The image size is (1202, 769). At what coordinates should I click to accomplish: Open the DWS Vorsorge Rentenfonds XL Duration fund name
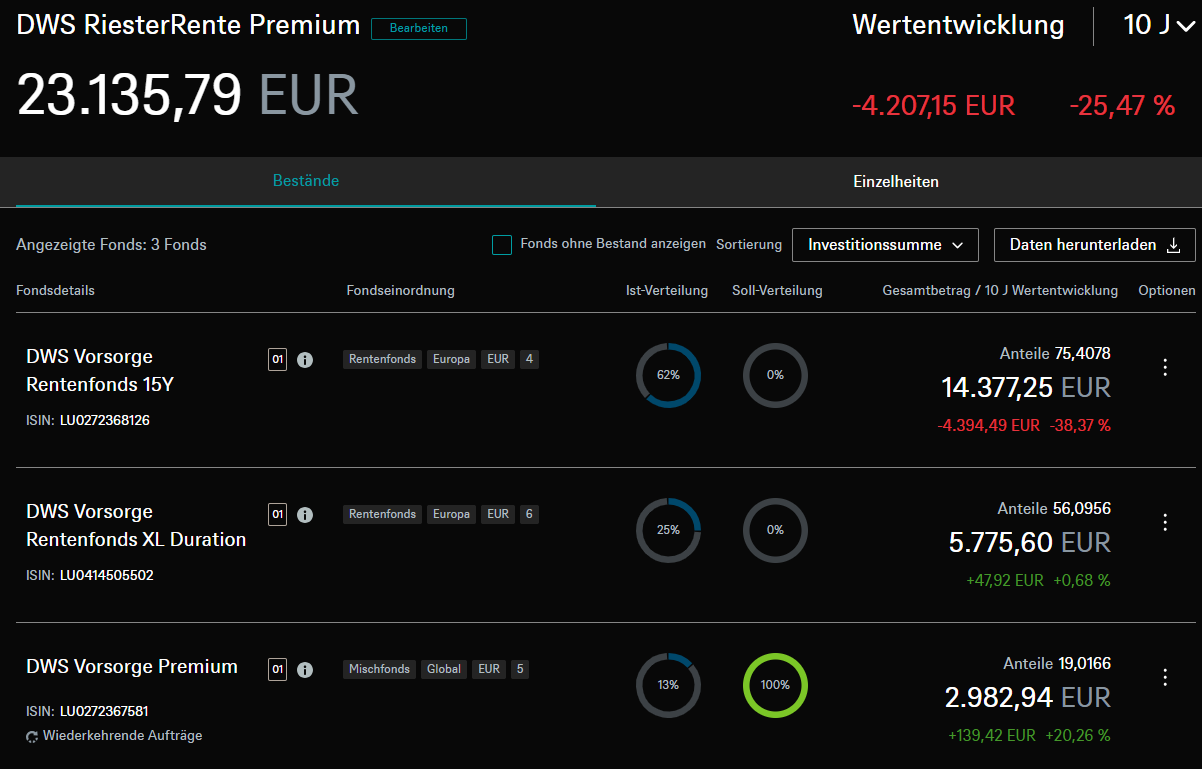tap(136, 525)
